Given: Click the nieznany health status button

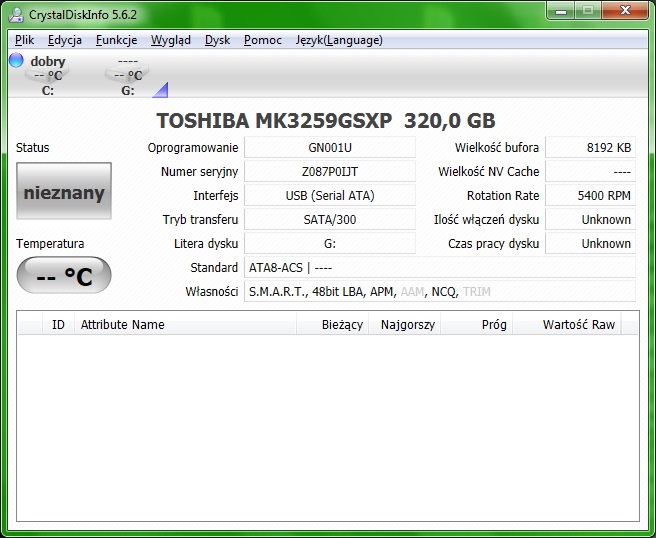Looking at the screenshot, I should pyautogui.click(x=64, y=191).
